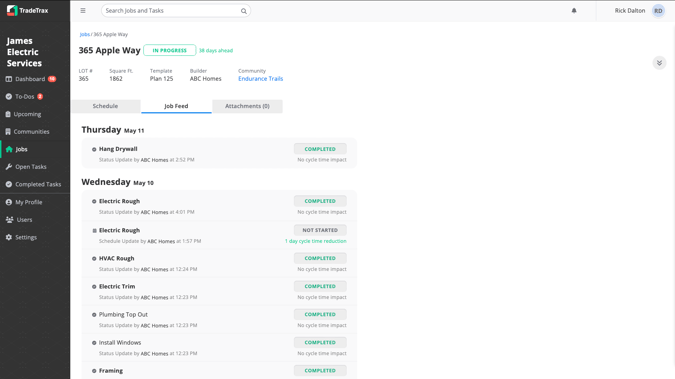675x379 pixels.
Task: Open Completed Tasks in the sidebar
Action: click(x=38, y=184)
